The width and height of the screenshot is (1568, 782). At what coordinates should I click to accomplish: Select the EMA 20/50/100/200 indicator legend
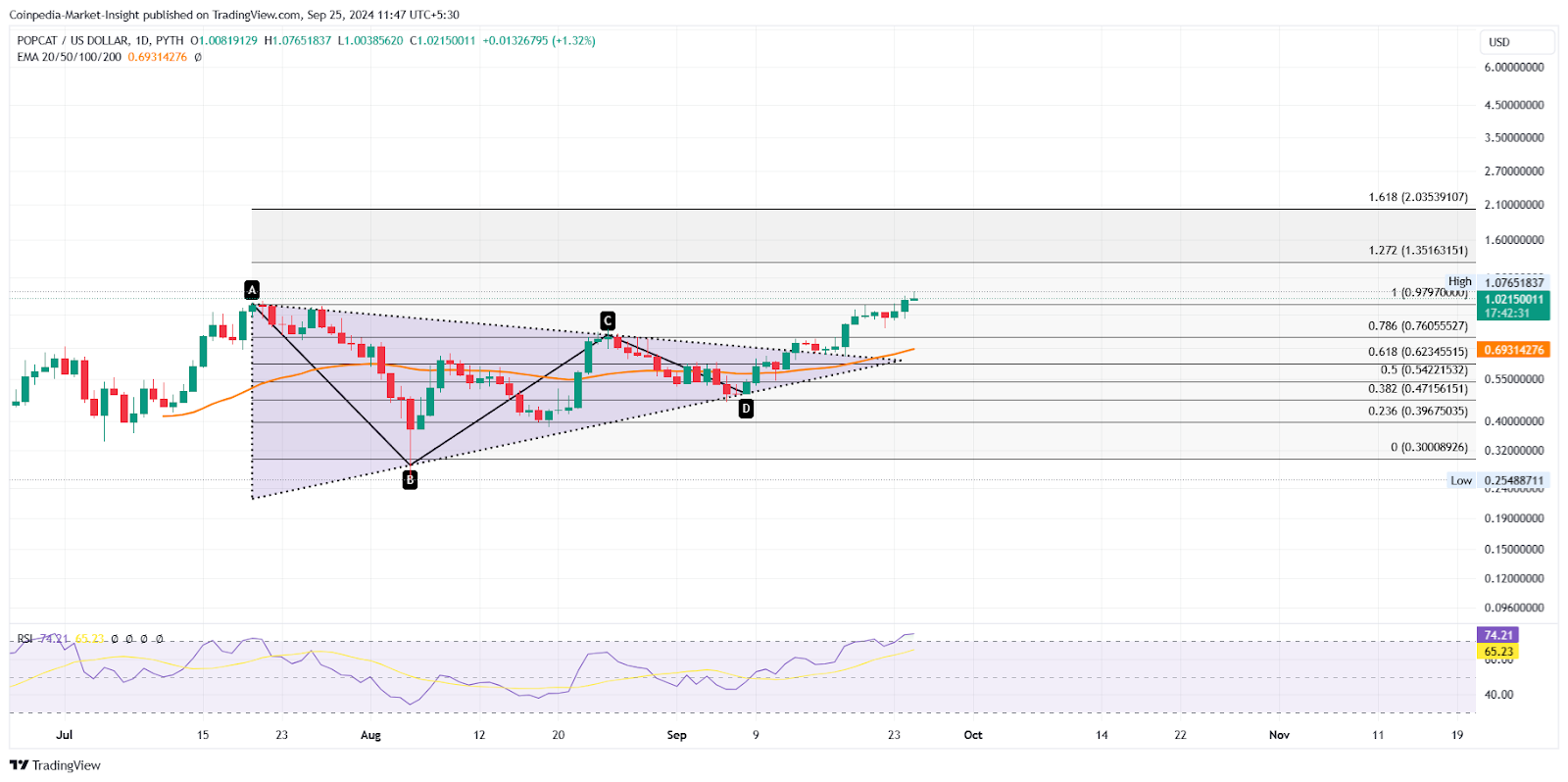(x=69, y=57)
